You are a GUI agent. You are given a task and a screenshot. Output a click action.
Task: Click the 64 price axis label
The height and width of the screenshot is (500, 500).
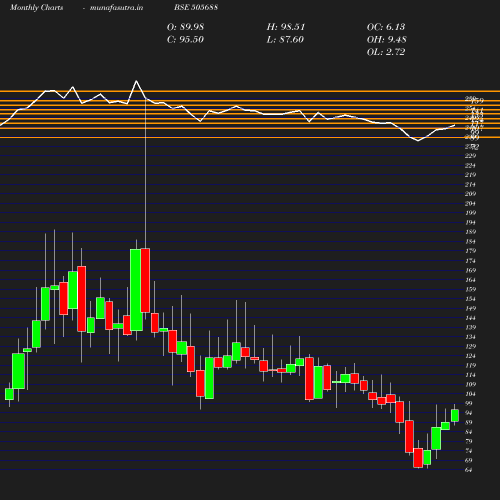coord(469,470)
